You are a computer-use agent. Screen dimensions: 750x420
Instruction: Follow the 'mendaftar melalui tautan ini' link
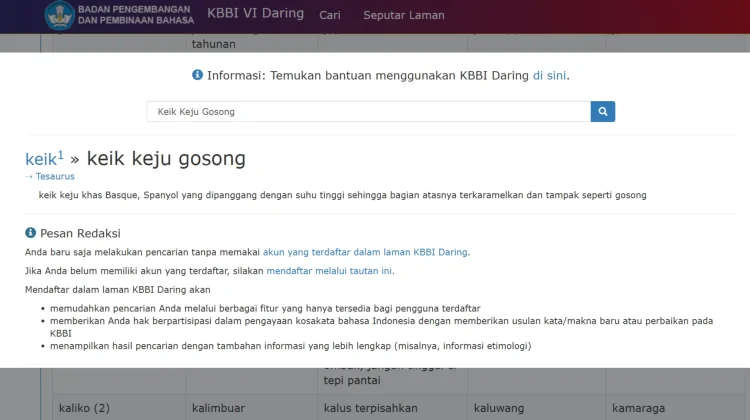click(x=329, y=271)
